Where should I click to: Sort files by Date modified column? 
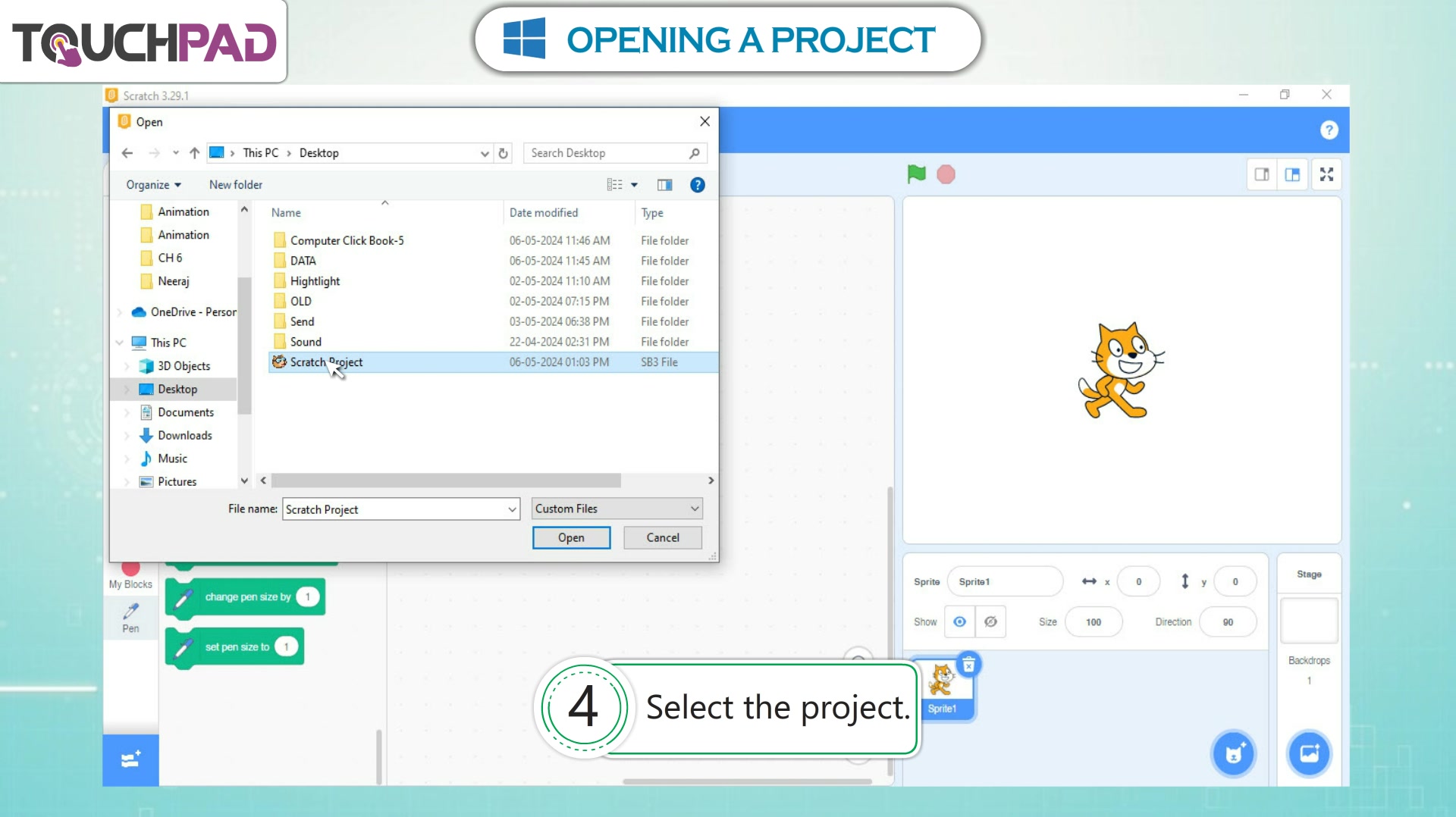pyautogui.click(x=544, y=213)
